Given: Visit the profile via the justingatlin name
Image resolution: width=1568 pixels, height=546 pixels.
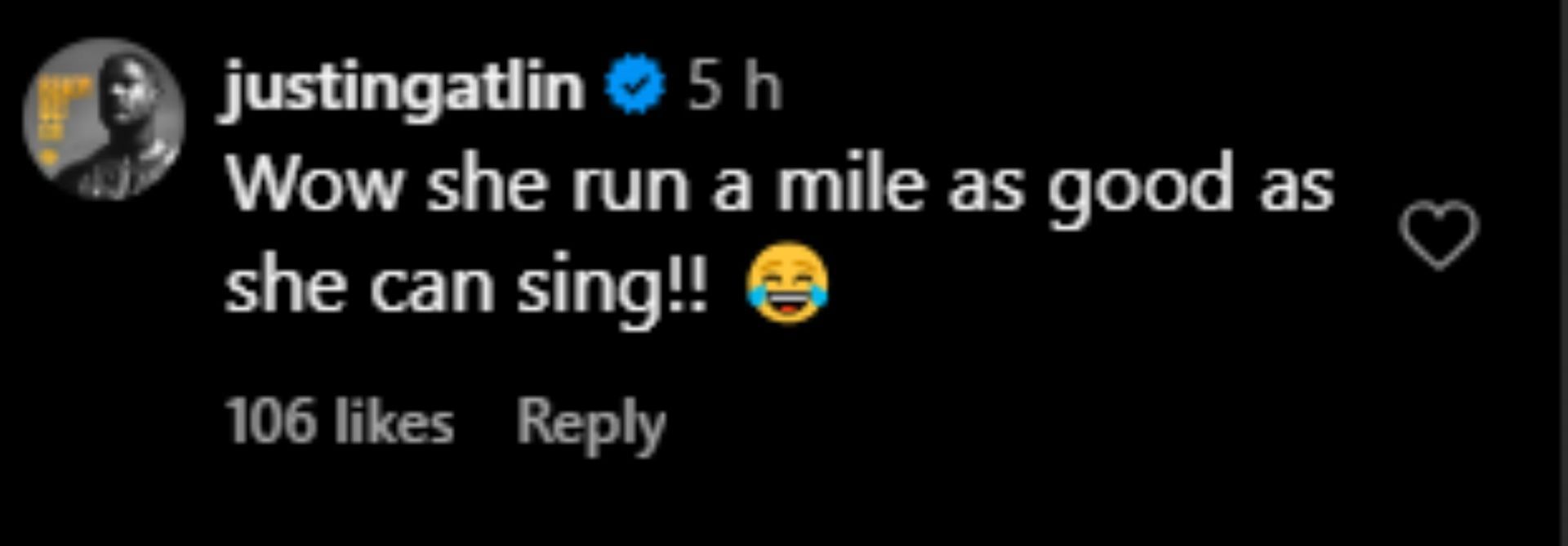Looking at the screenshot, I should coord(403,86).
